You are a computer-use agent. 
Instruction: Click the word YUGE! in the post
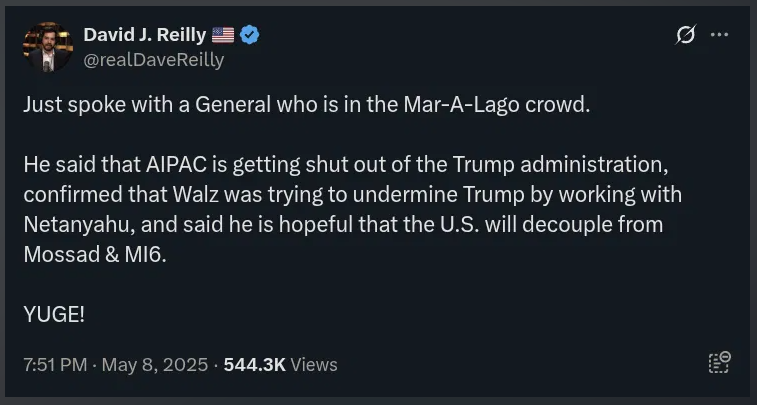[x=54, y=314]
